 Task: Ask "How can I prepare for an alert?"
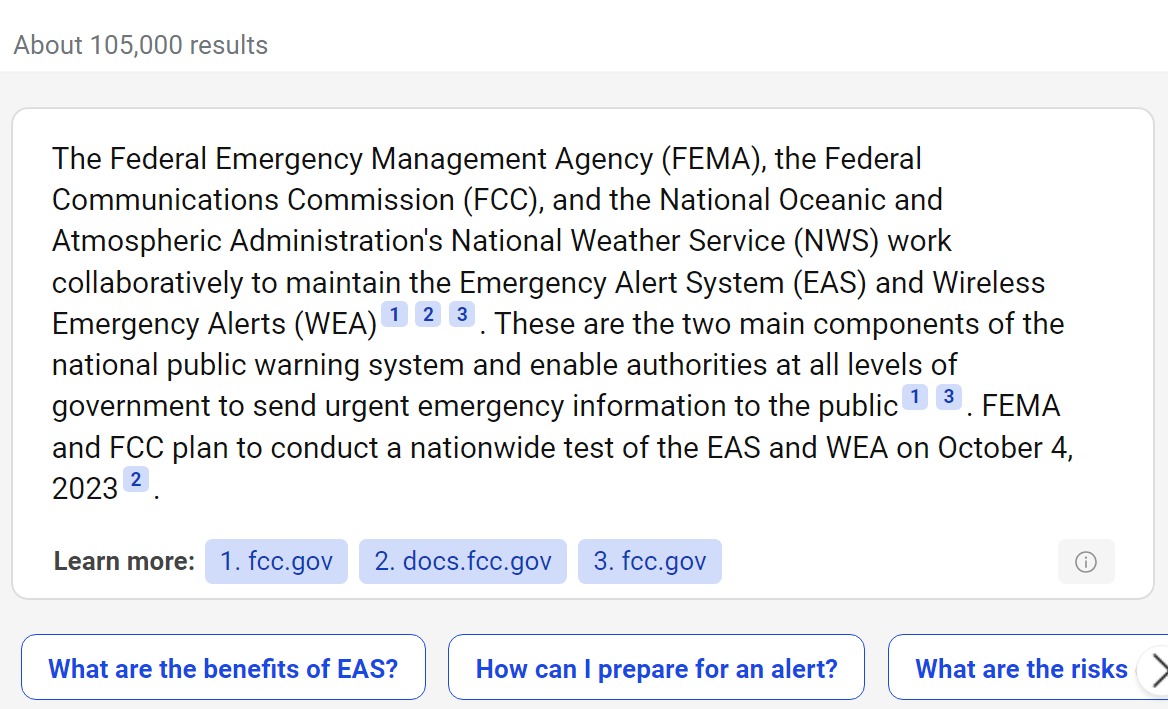point(656,668)
